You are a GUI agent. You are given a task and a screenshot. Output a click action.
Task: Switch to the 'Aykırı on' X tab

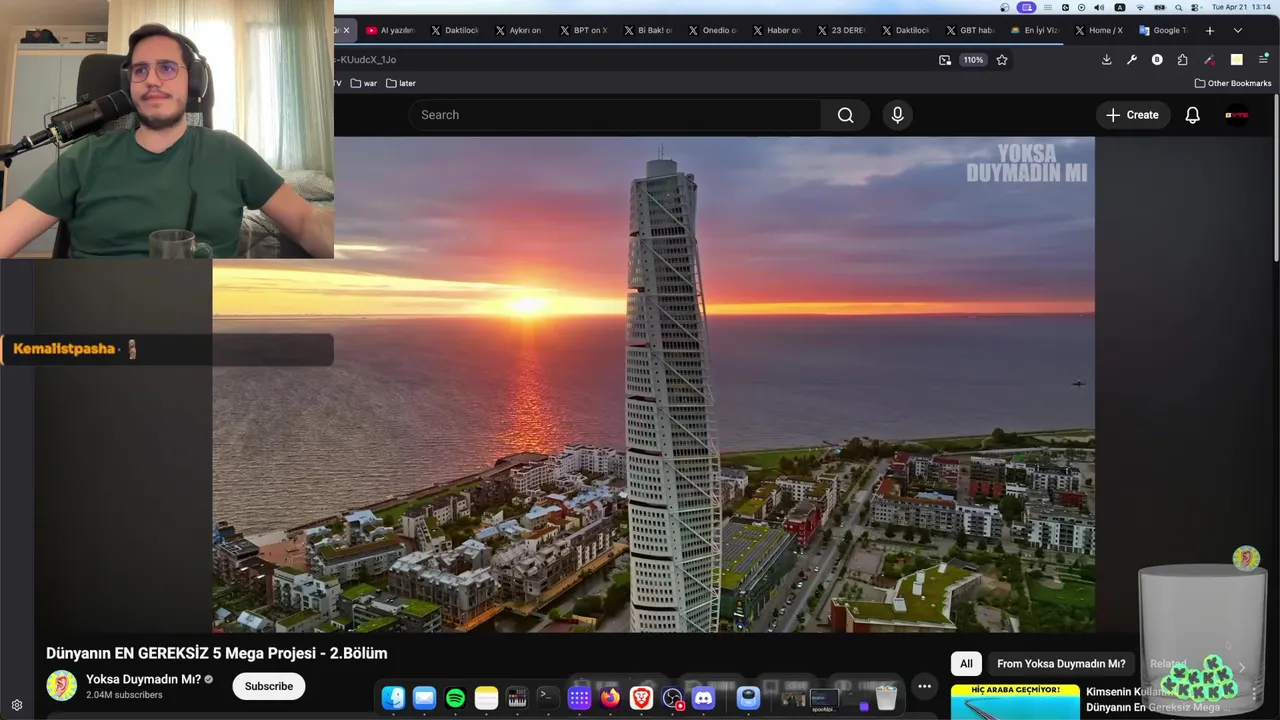click(x=518, y=30)
